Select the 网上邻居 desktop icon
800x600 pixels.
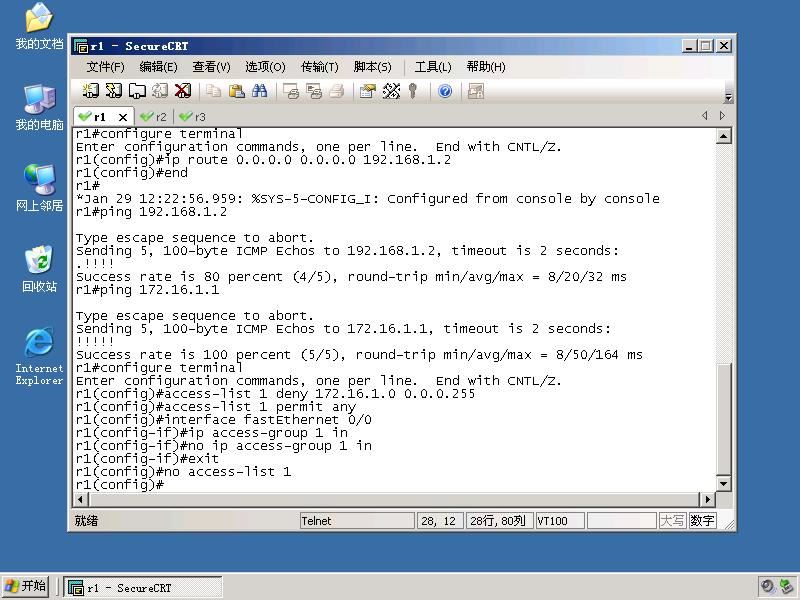[x=39, y=188]
